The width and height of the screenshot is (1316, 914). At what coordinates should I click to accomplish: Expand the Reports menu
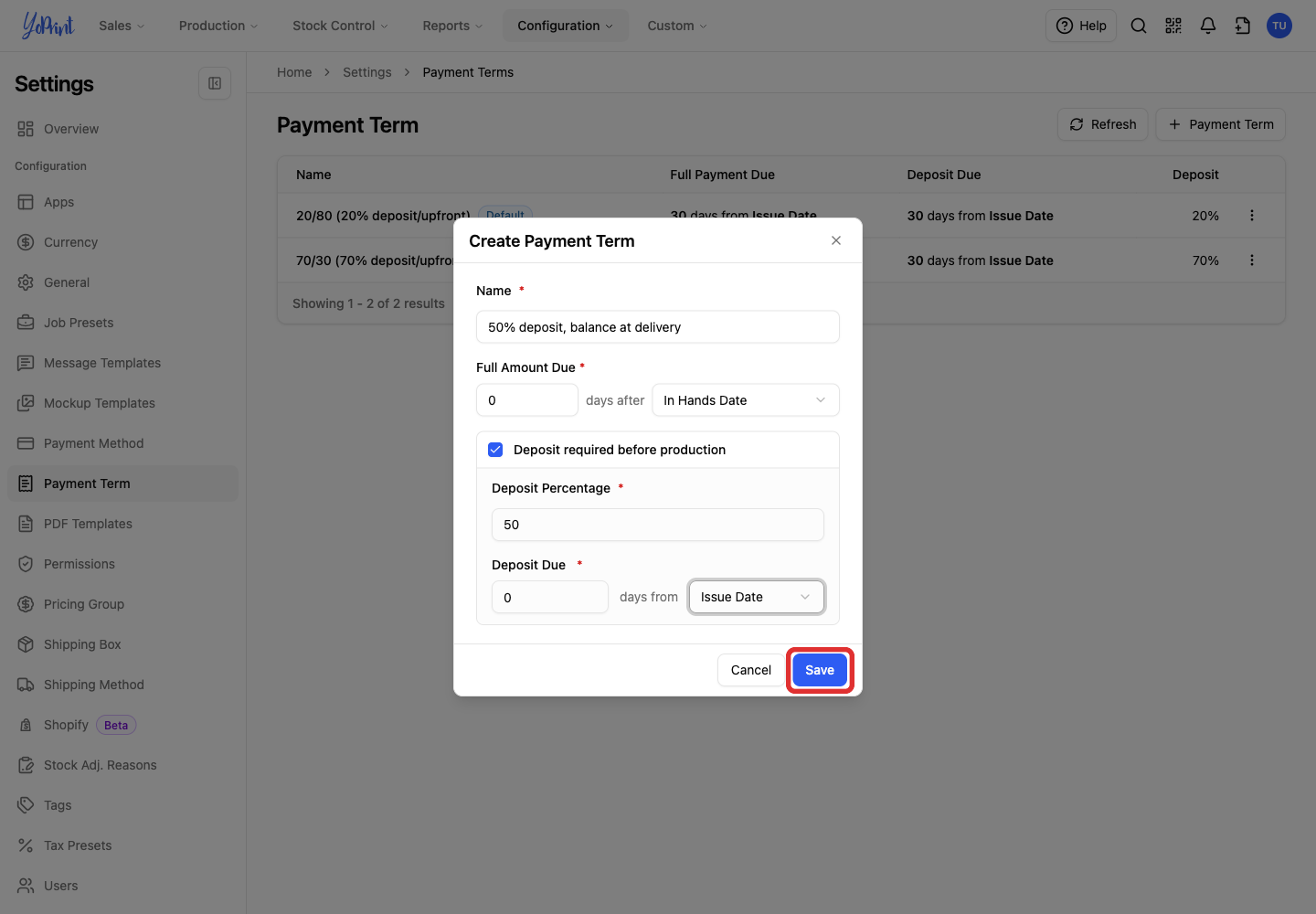452,26
